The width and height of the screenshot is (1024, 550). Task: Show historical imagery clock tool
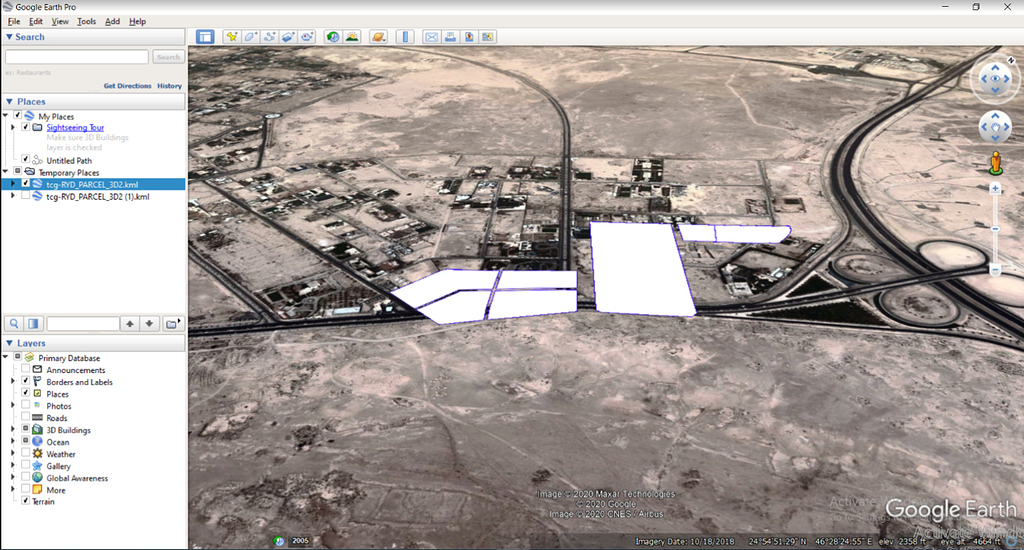333,37
